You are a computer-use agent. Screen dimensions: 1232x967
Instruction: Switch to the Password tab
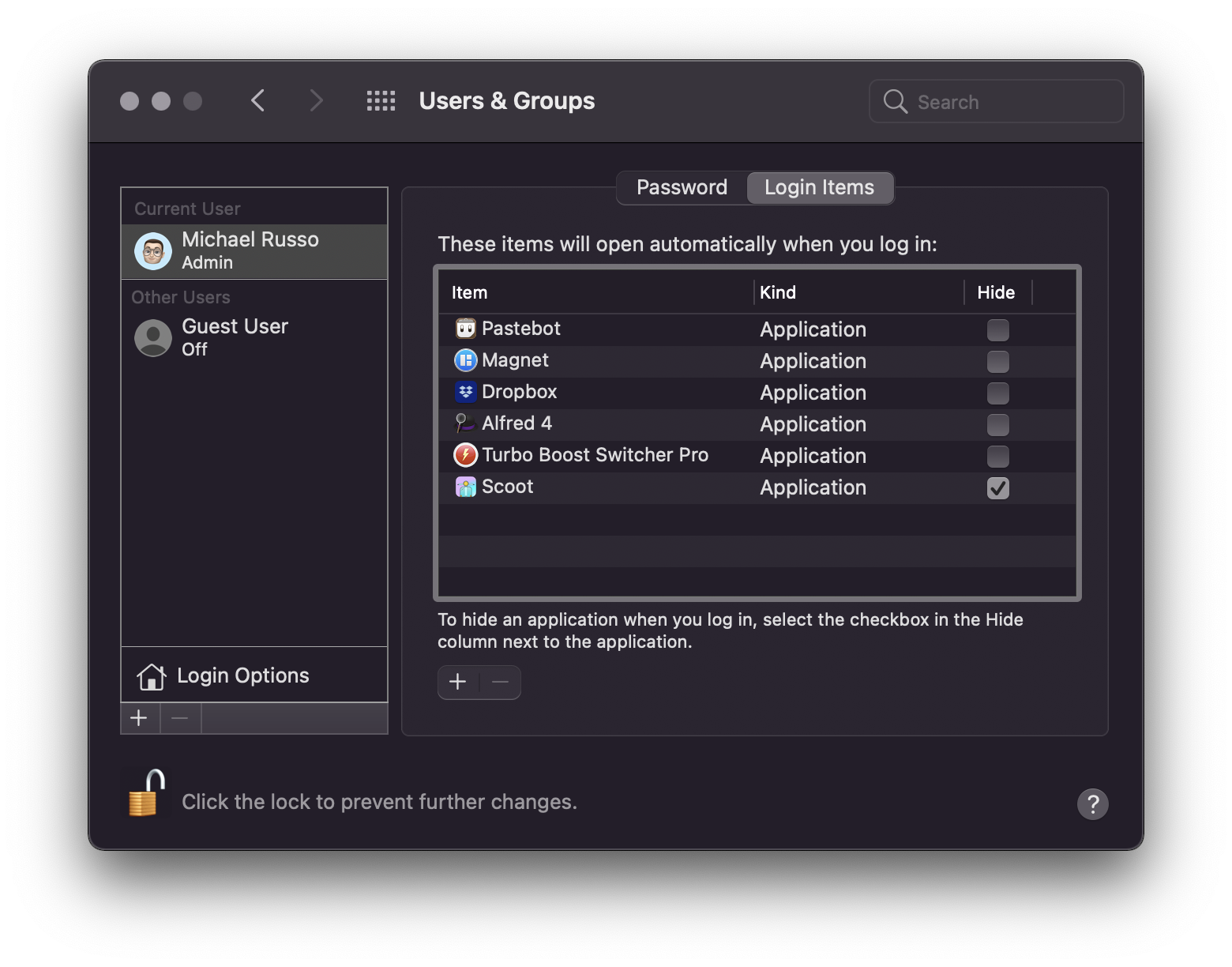click(x=682, y=187)
